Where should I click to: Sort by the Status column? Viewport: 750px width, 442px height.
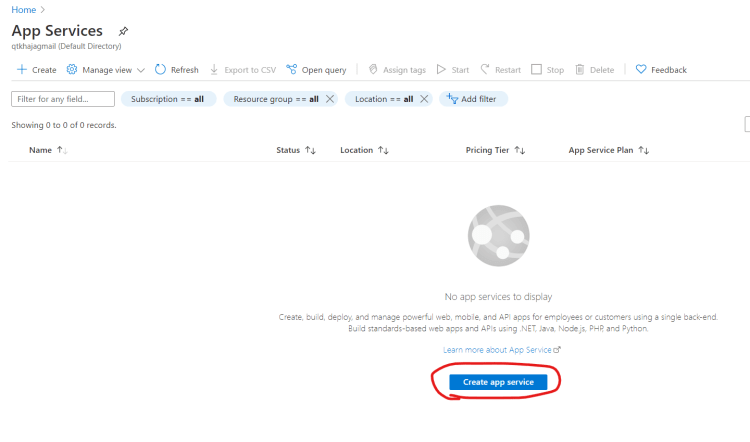pos(296,150)
